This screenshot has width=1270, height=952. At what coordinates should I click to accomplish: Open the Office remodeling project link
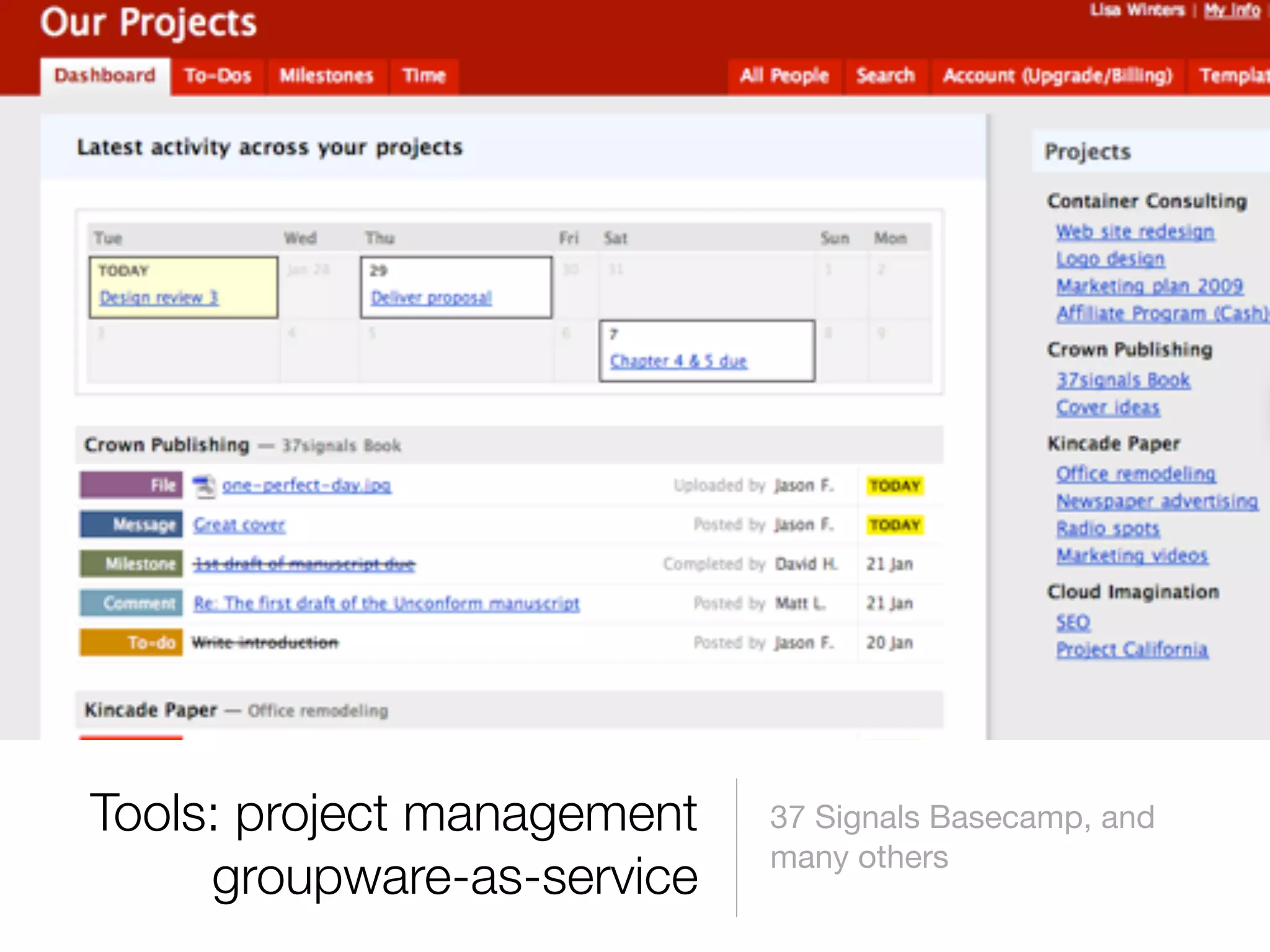click(1135, 474)
